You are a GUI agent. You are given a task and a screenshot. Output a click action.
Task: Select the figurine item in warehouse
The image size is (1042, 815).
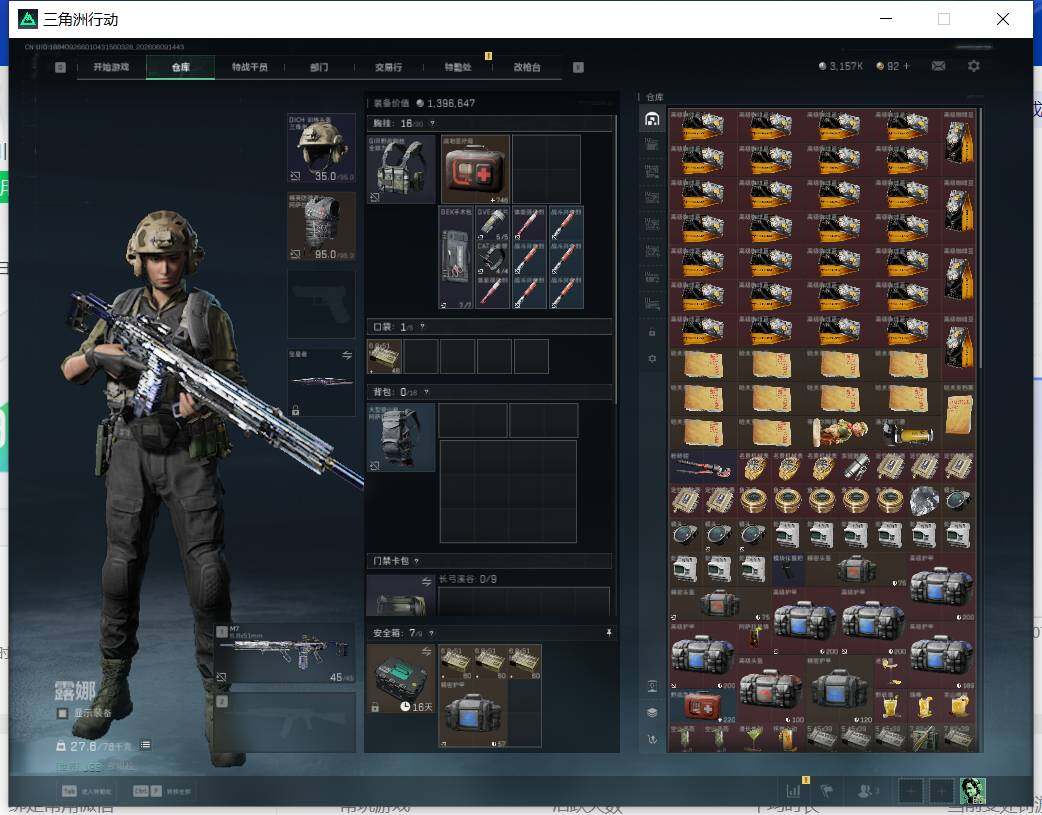click(839, 433)
